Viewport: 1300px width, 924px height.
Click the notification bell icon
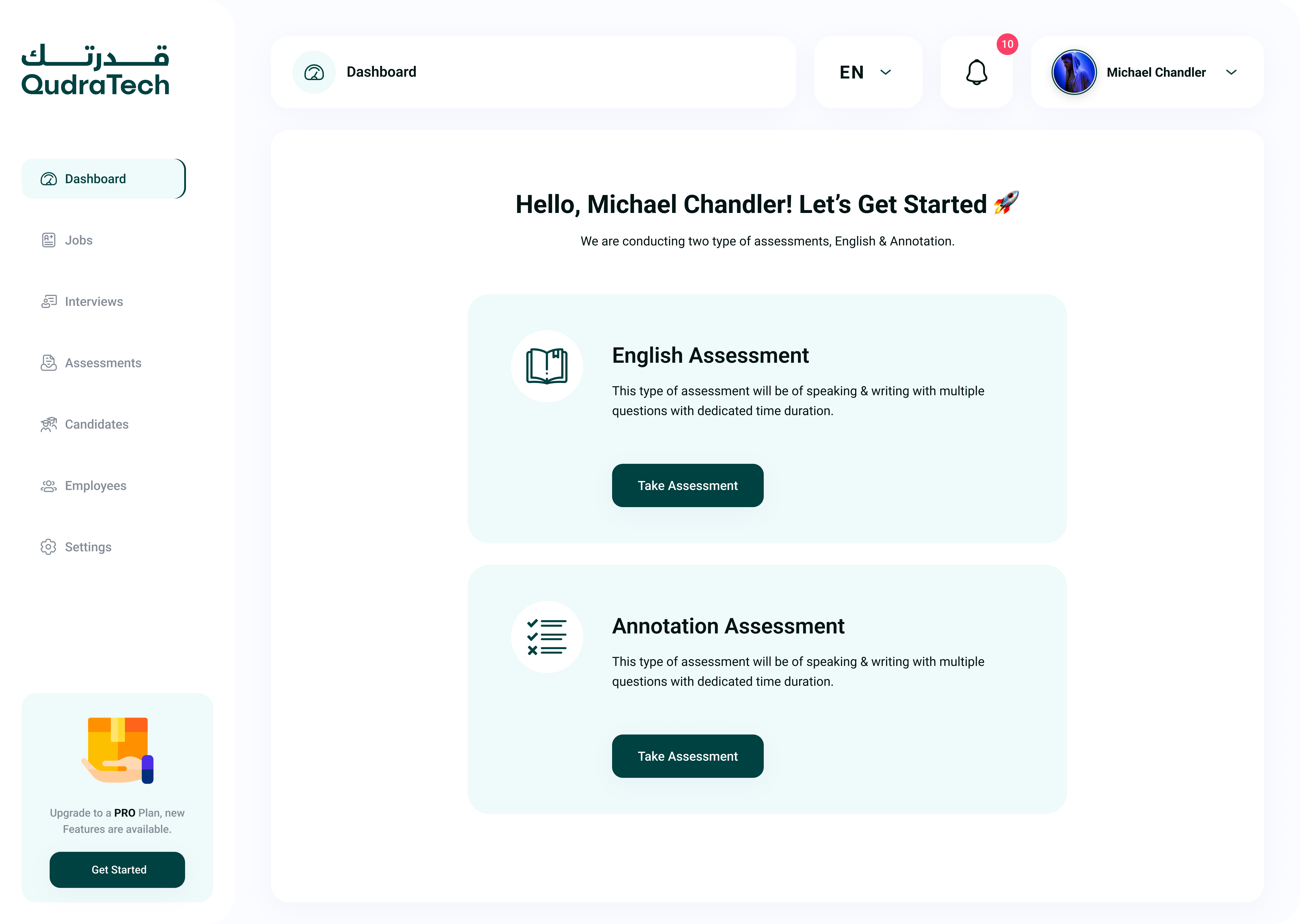click(x=976, y=72)
